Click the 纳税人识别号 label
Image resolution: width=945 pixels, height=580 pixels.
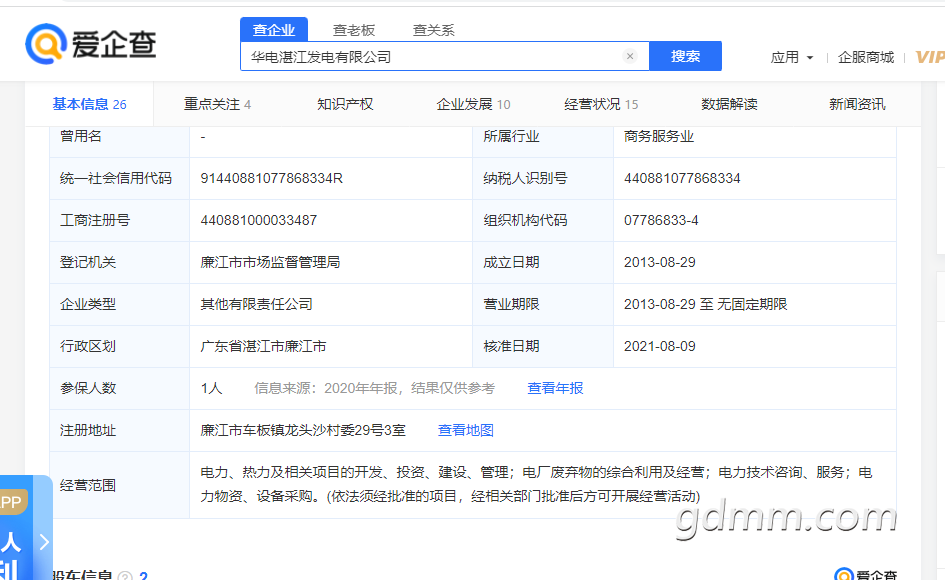tap(525, 178)
